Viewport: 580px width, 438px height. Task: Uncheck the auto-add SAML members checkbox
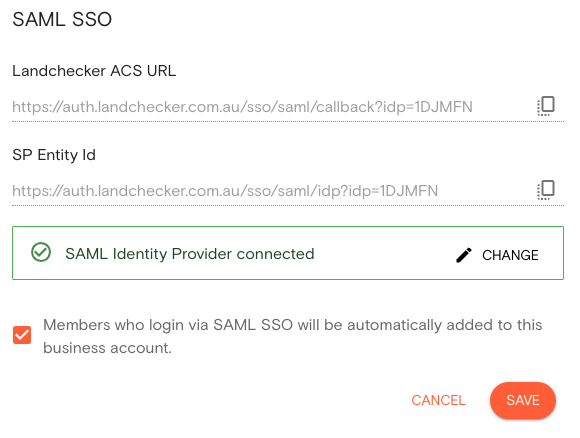22,335
